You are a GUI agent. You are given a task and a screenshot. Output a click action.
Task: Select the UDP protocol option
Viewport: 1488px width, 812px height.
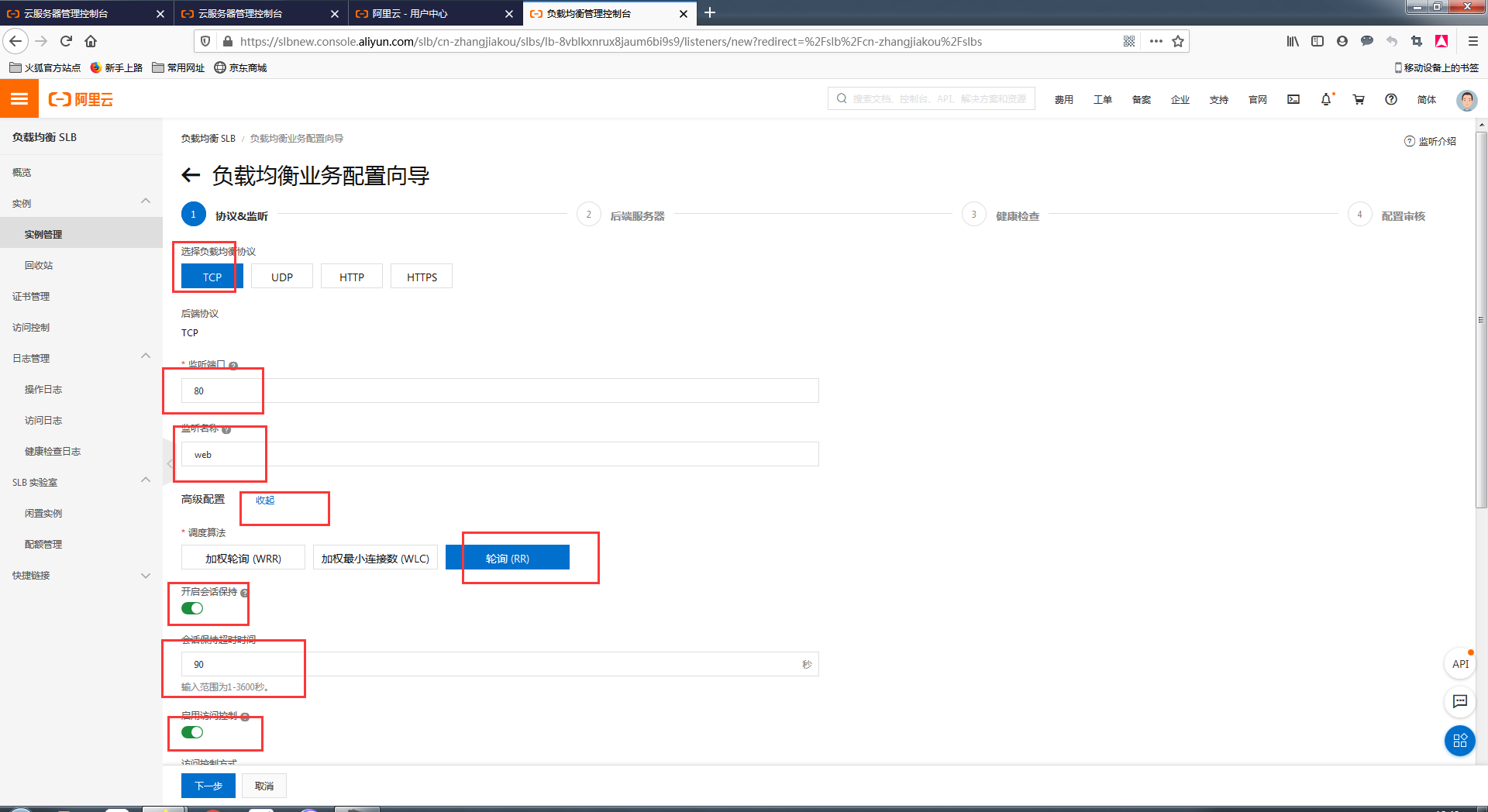tap(281, 276)
